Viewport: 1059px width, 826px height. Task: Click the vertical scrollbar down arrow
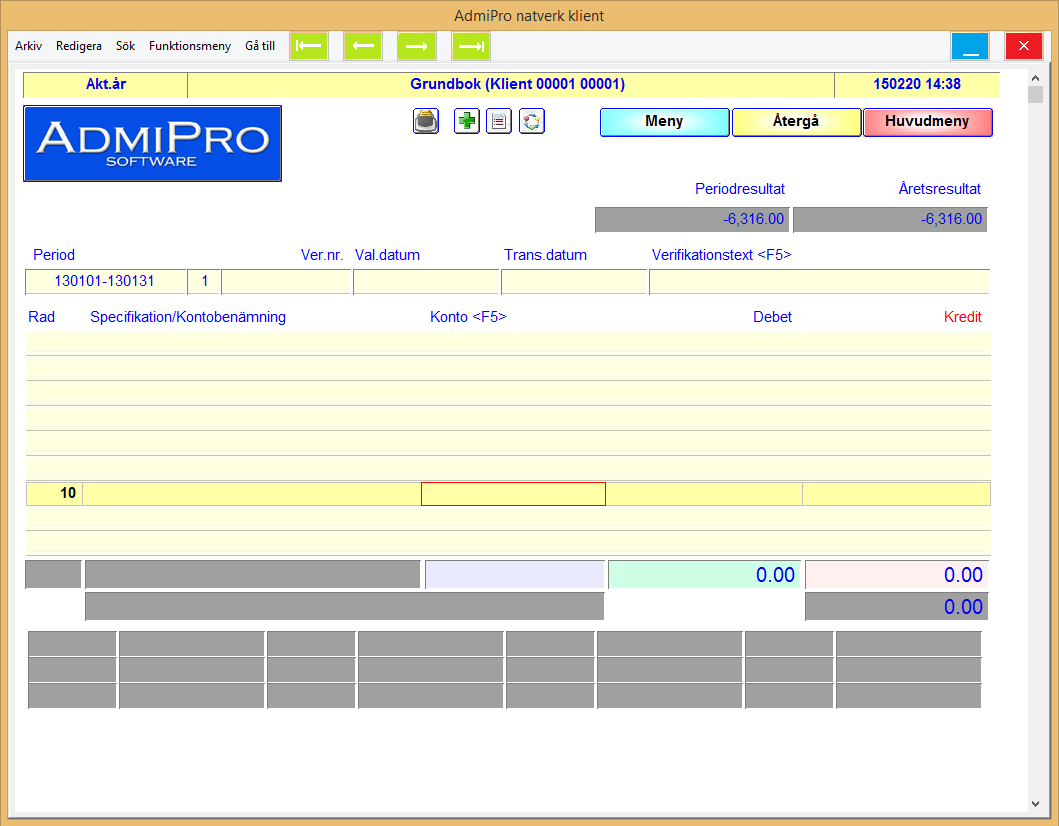coord(1035,803)
